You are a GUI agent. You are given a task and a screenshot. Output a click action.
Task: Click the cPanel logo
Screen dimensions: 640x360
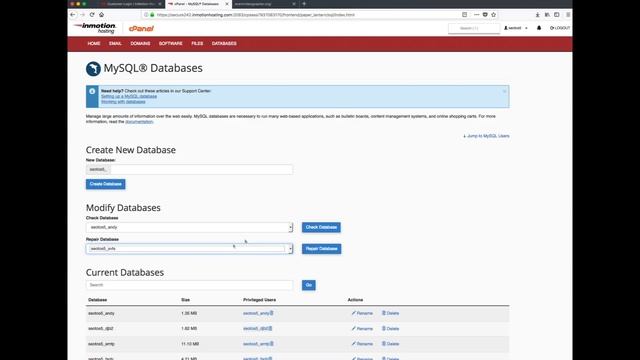point(141,29)
